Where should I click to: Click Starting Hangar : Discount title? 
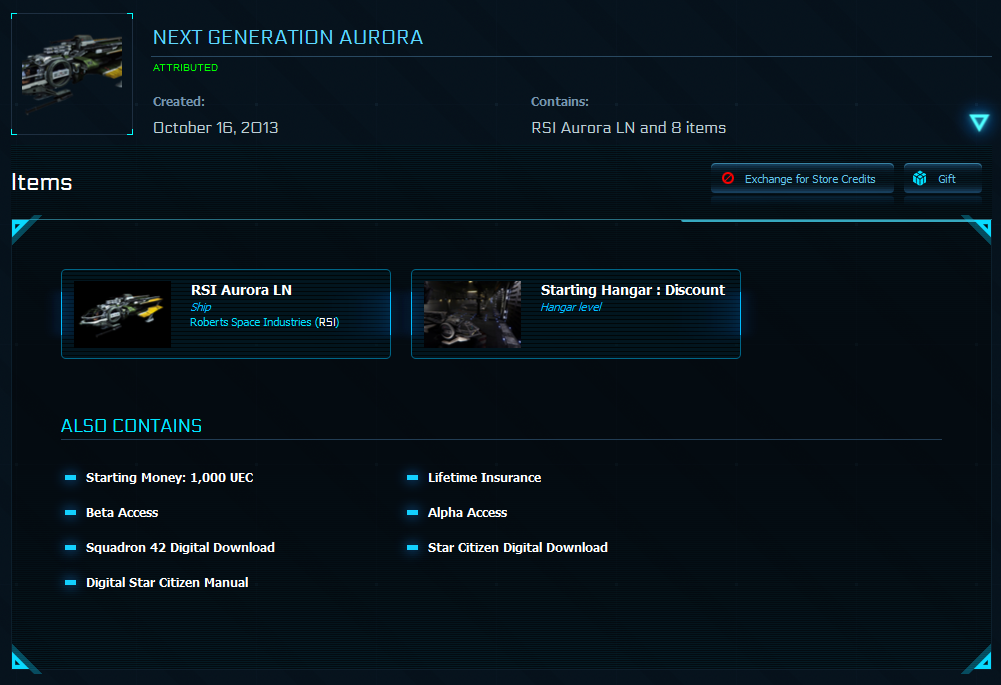coord(633,290)
